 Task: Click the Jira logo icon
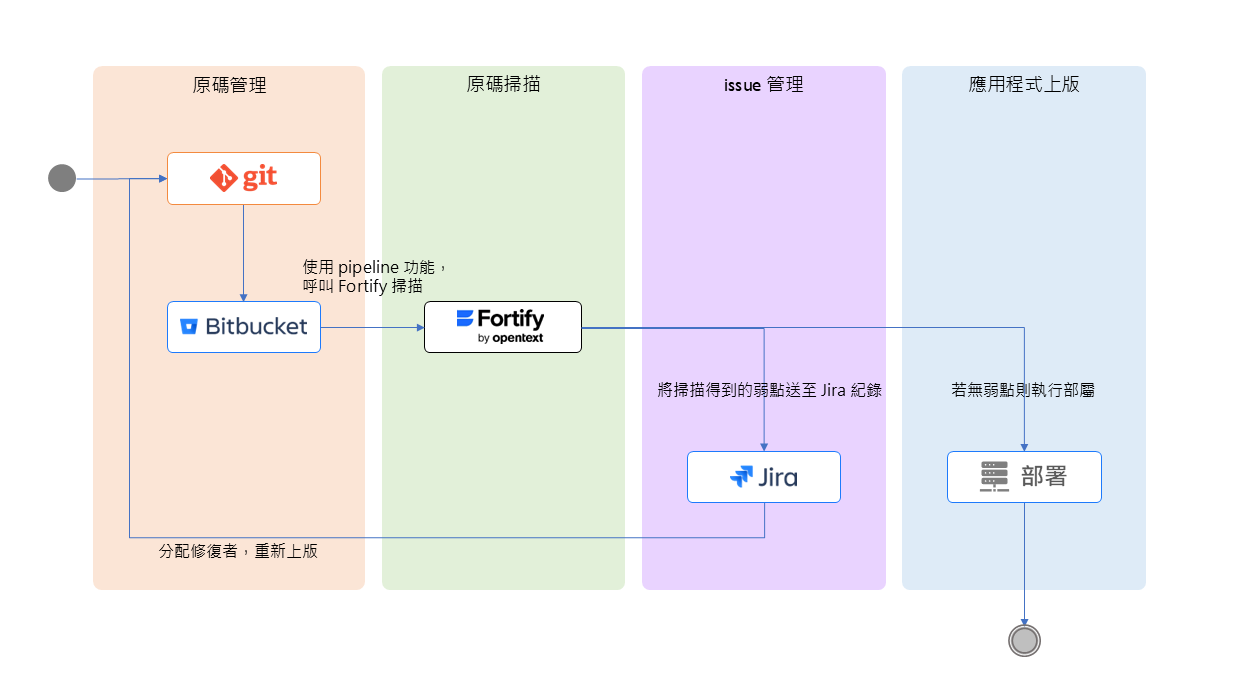pyautogui.click(x=741, y=477)
